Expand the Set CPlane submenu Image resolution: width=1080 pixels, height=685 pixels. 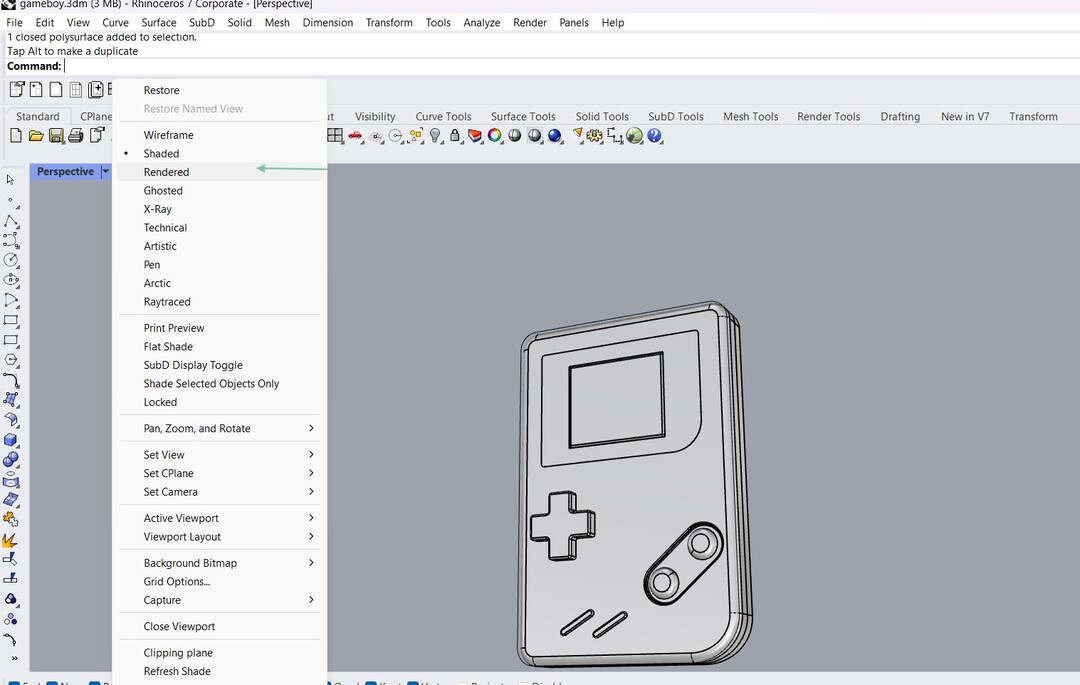[x=219, y=473]
